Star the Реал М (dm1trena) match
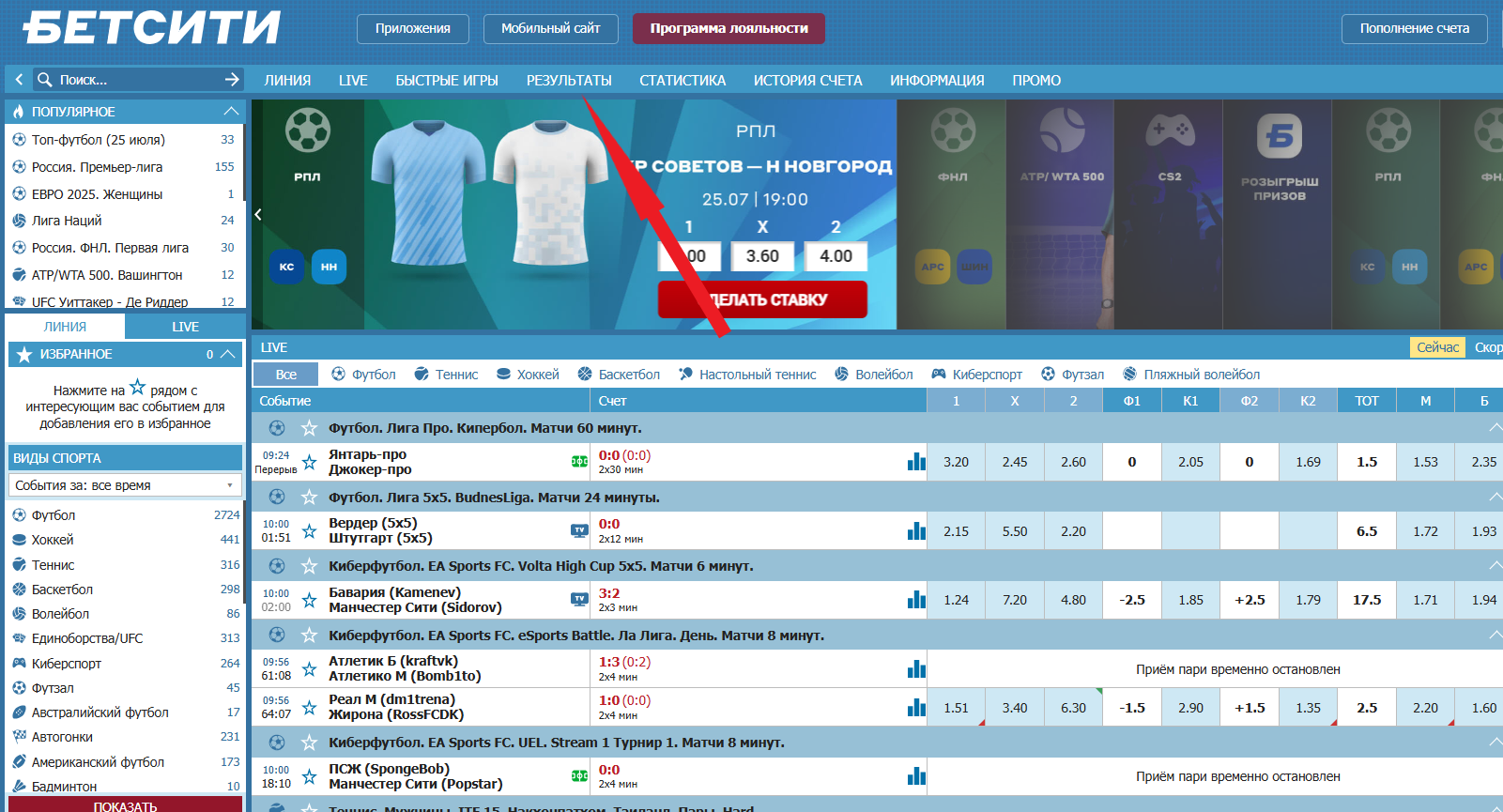The height and width of the screenshot is (812, 1503). (x=309, y=708)
